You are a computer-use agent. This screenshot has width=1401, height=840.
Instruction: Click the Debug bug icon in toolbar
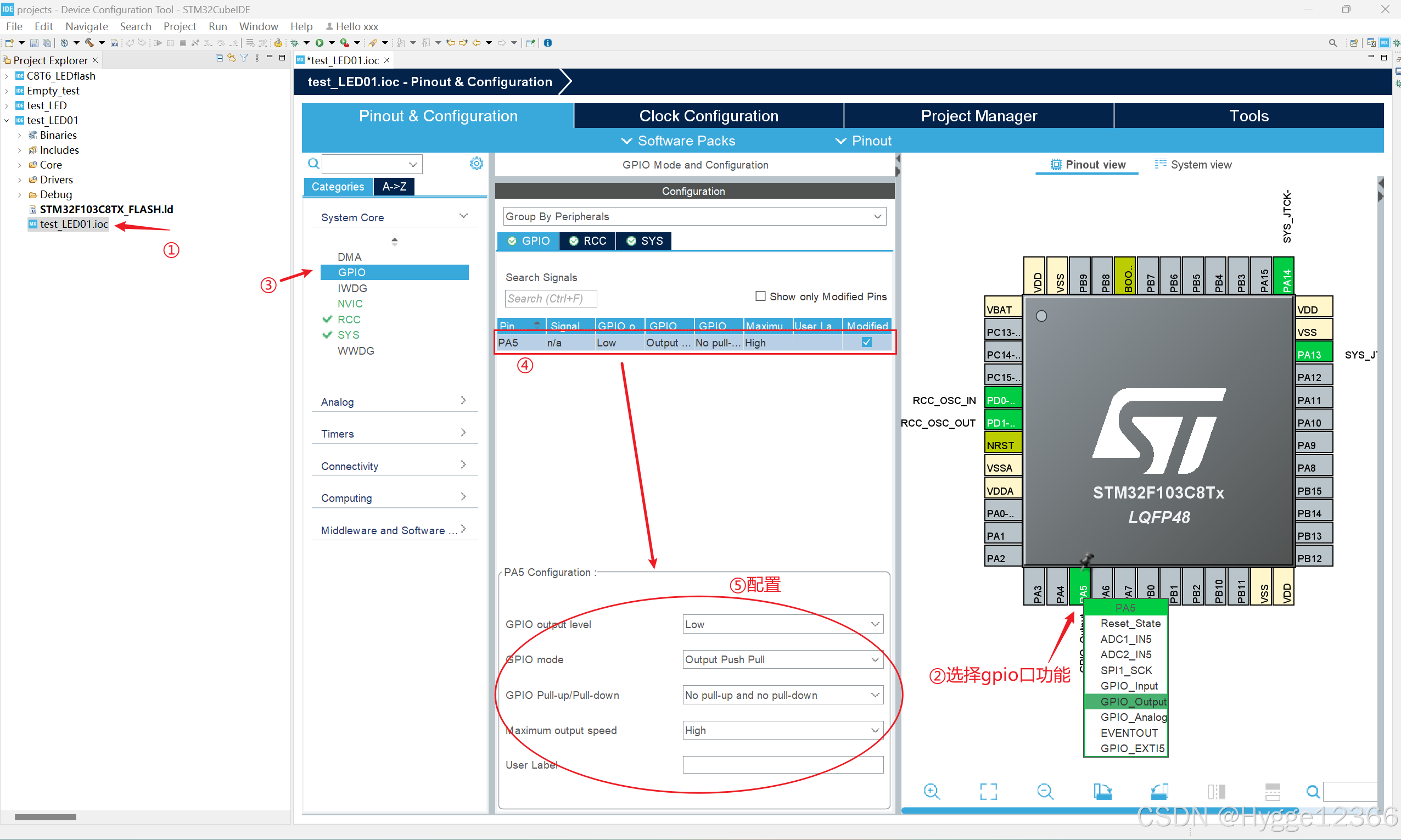pyautogui.click(x=294, y=43)
